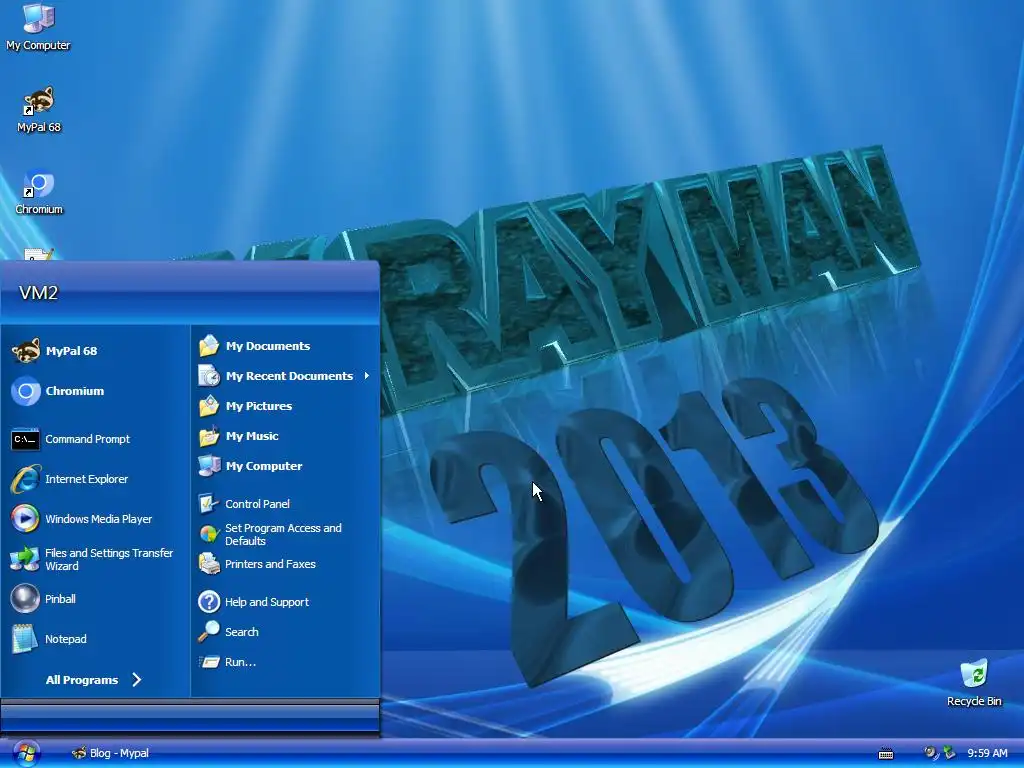Open Control Panel

point(285,504)
